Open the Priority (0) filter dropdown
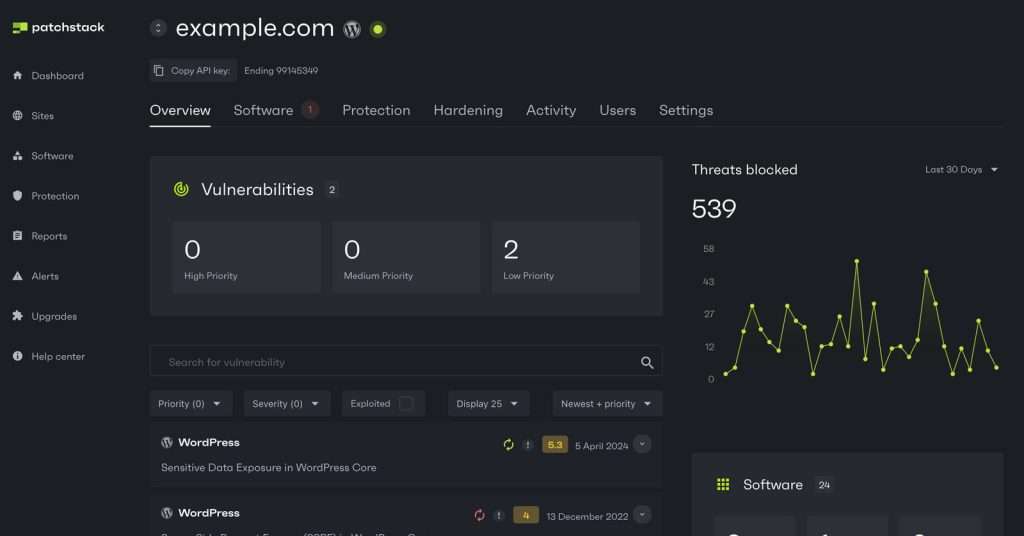This screenshot has width=1024, height=536. (x=189, y=403)
